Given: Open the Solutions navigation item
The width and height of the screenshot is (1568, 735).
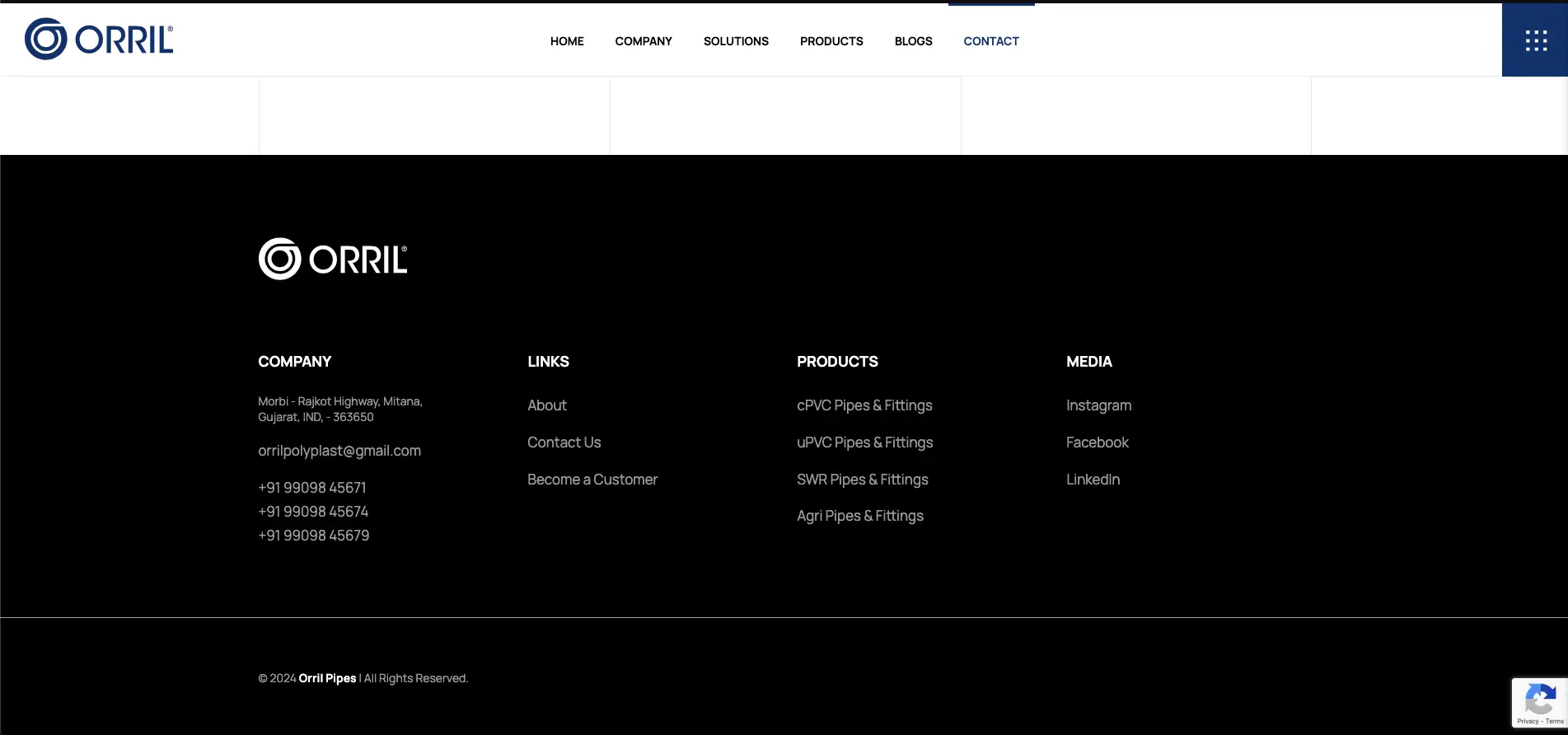Looking at the screenshot, I should pyautogui.click(x=736, y=41).
